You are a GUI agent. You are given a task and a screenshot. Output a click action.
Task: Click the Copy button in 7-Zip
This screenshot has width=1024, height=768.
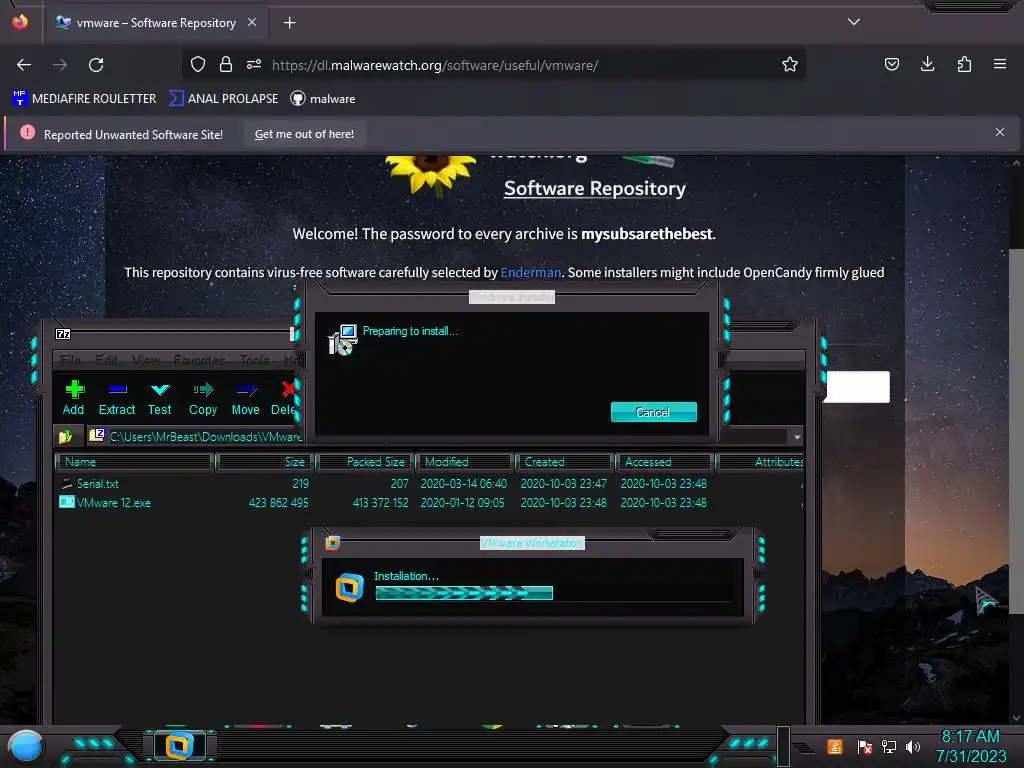(202, 398)
